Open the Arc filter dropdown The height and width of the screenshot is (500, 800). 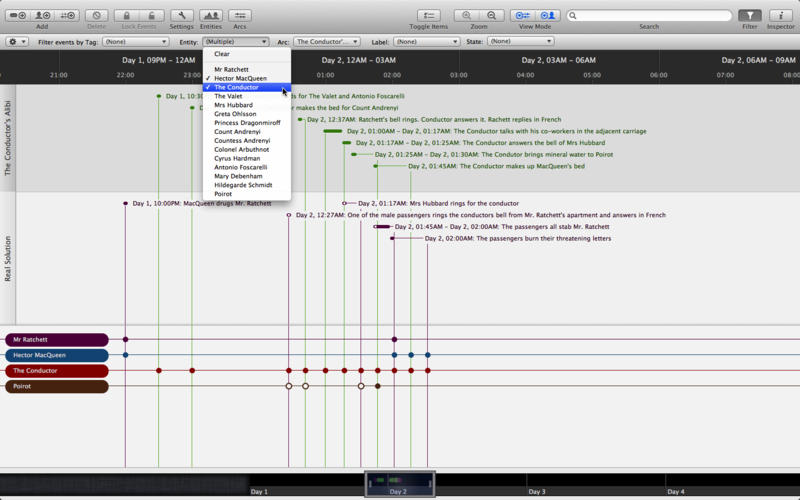coord(326,42)
